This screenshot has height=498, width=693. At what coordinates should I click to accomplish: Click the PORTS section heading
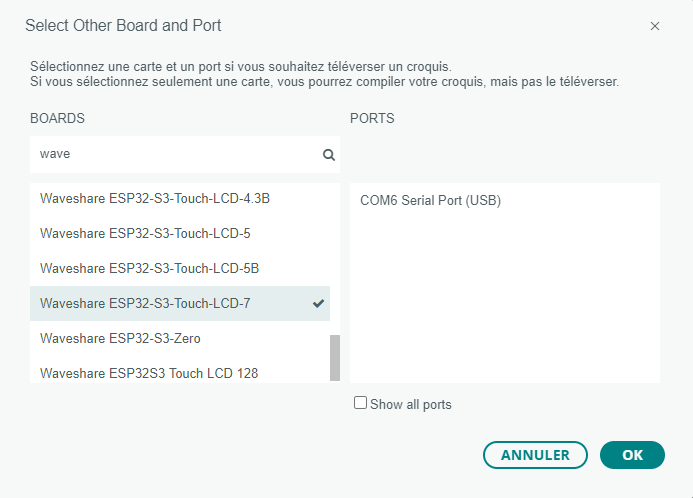click(x=372, y=118)
